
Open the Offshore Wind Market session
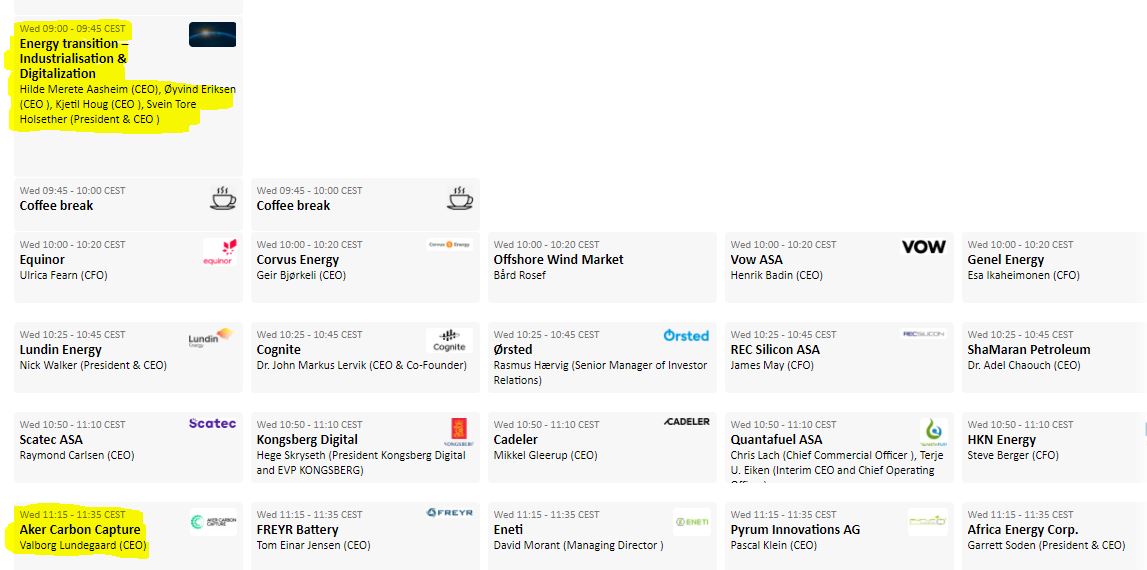[x=558, y=260]
